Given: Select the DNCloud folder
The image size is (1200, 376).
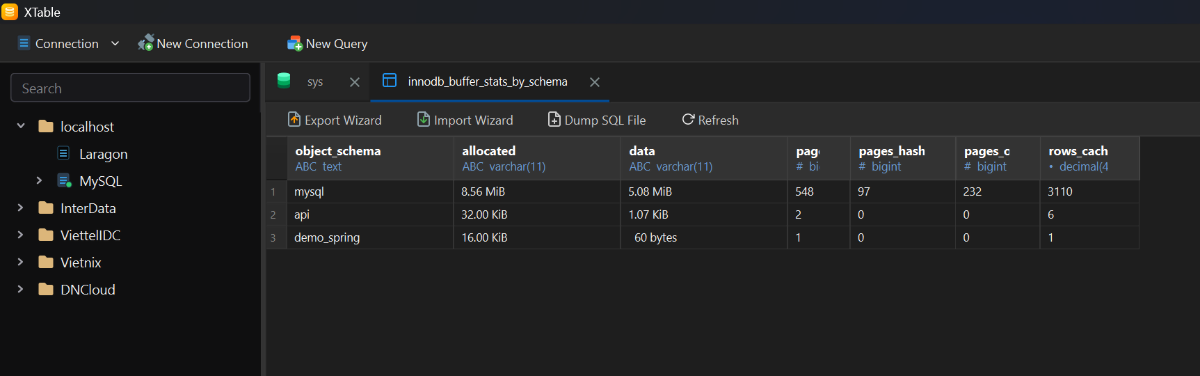Looking at the screenshot, I should [88, 289].
